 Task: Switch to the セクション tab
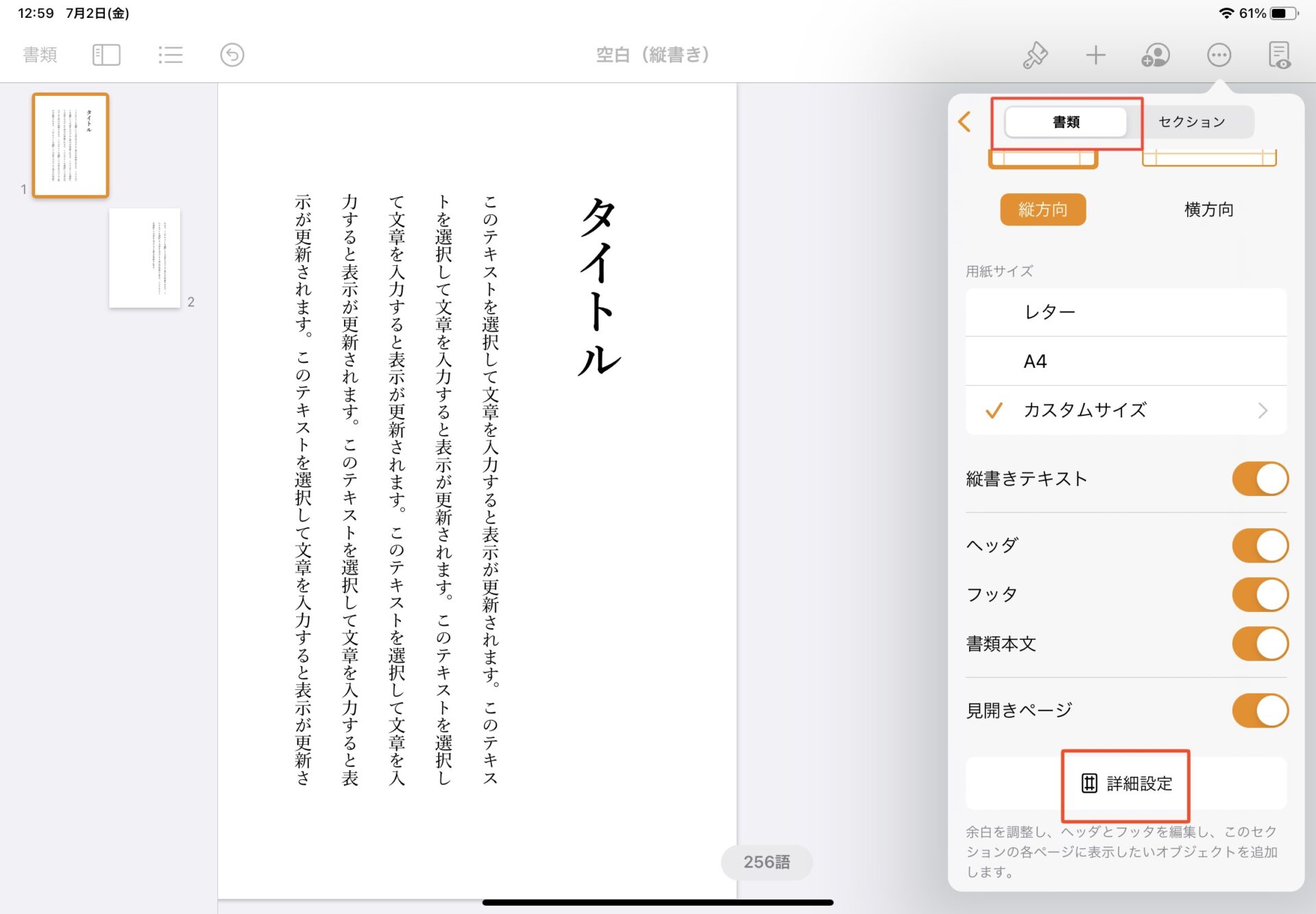coord(1192,122)
